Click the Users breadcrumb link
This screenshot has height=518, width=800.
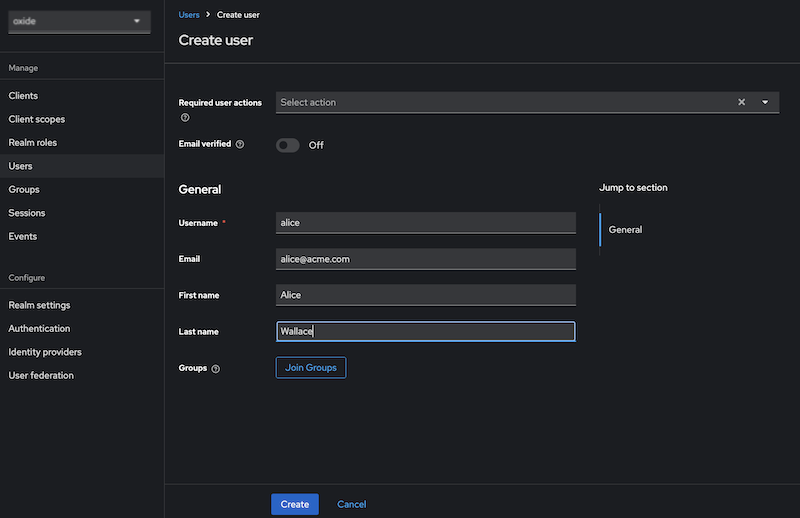tap(188, 15)
